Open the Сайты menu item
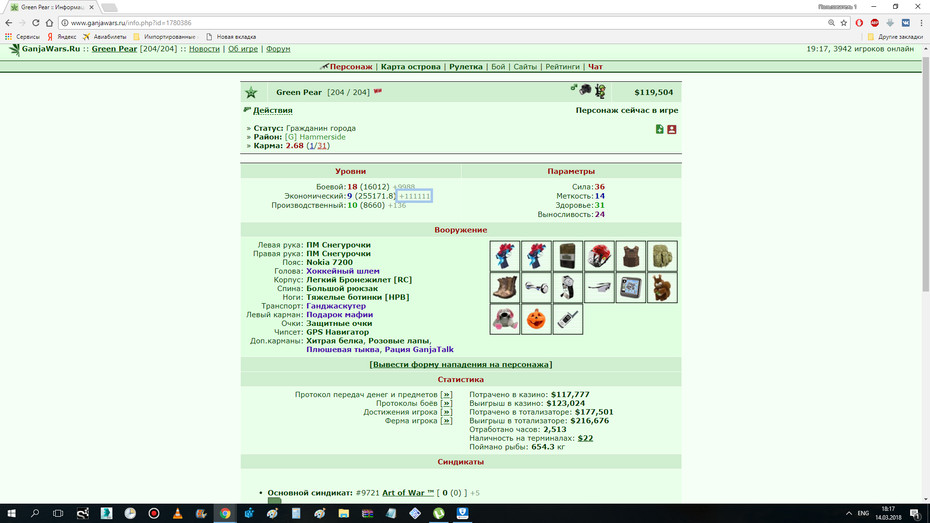This screenshot has height=523, width=930. (x=525, y=66)
